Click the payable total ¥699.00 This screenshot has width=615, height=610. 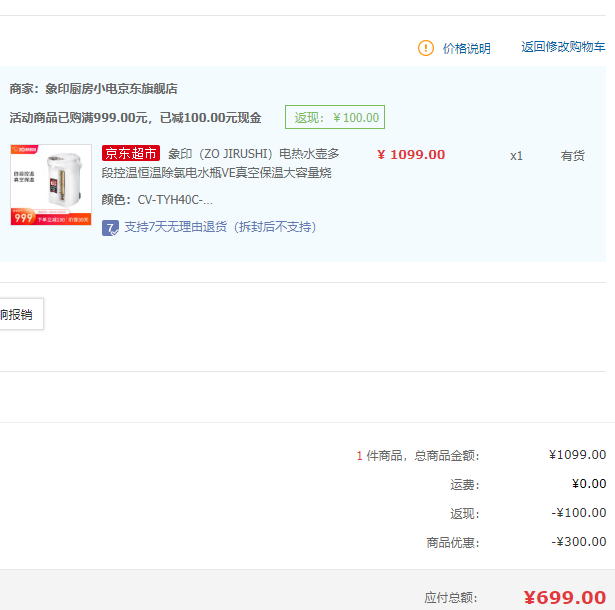[565, 597]
